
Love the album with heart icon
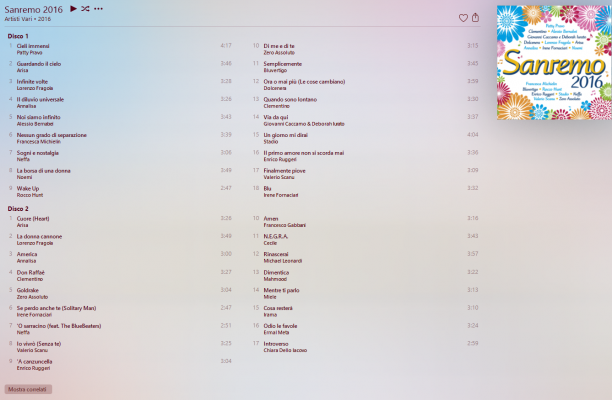463,18
